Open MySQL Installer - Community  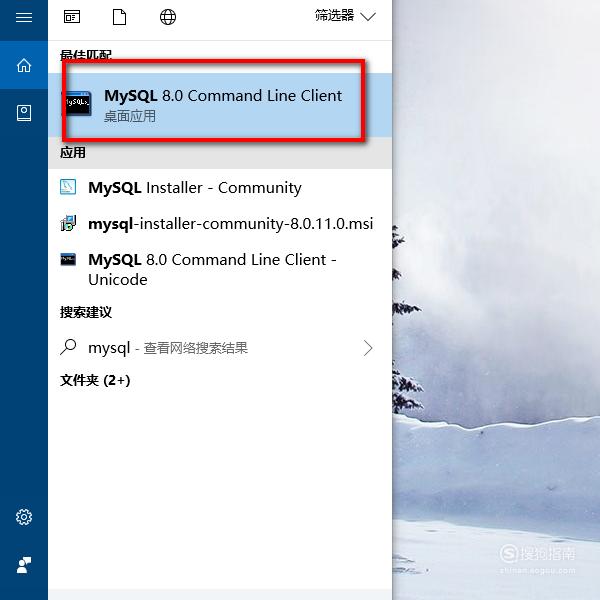pyautogui.click(x=220, y=188)
